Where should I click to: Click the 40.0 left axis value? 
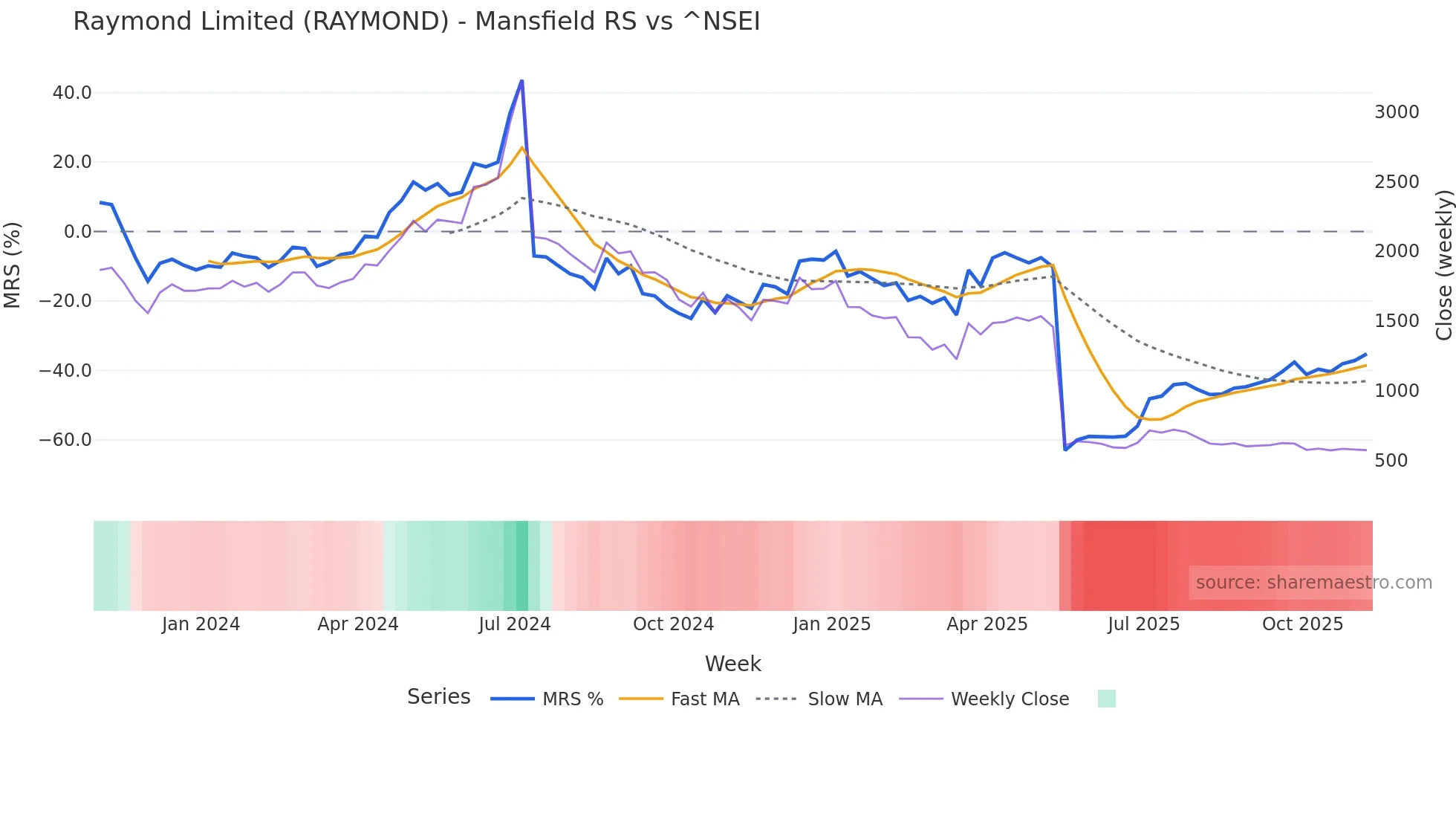tap(72, 93)
